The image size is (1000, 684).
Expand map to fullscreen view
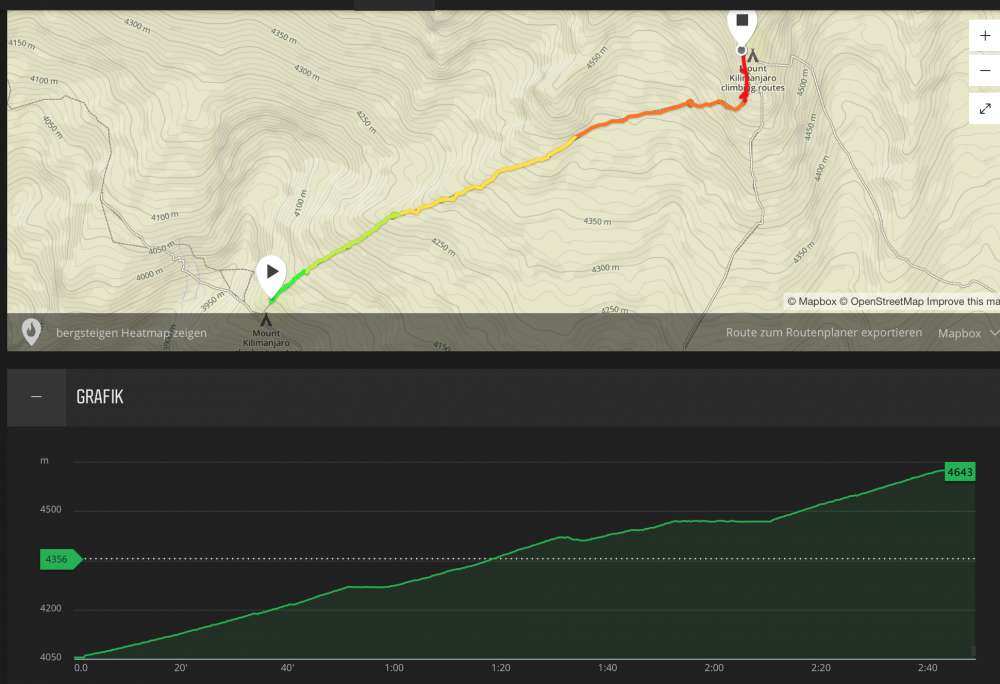(x=984, y=108)
